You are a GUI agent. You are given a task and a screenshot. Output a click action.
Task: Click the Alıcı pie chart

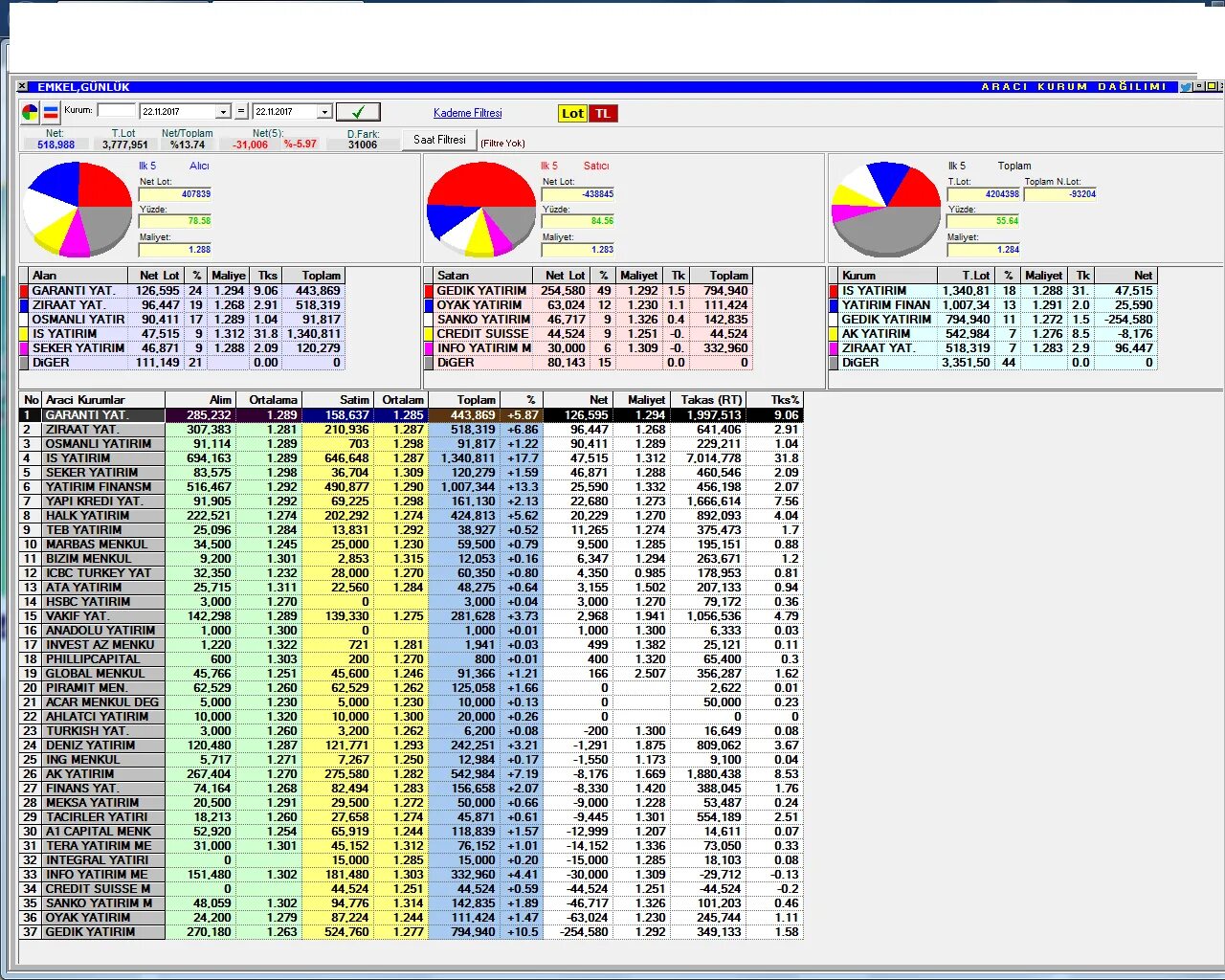(x=78, y=209)
